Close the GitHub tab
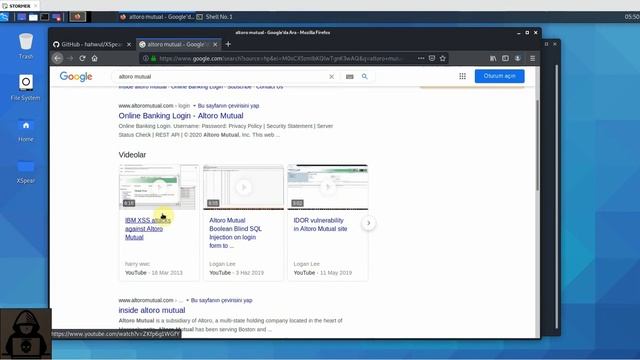Image resolution: width=640 pixels, height=360 pixels. click(x=129, y=44)
